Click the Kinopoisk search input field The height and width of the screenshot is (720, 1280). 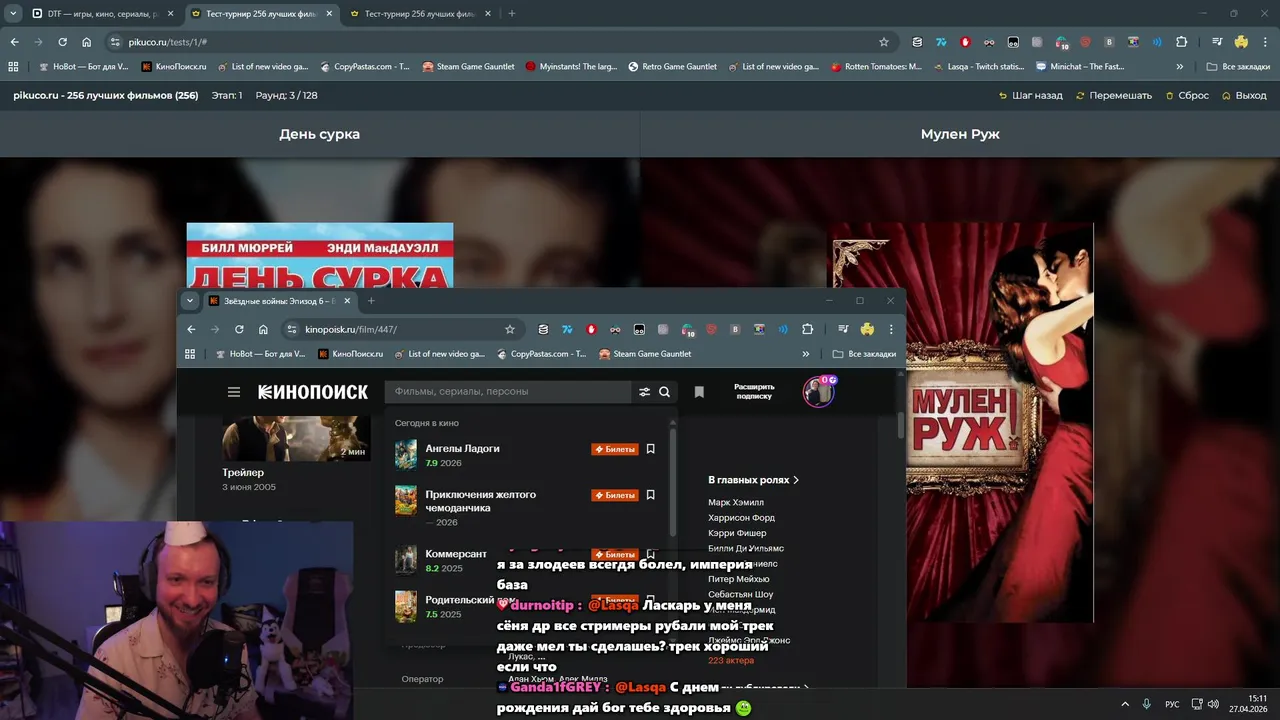(x=510, y=392)
